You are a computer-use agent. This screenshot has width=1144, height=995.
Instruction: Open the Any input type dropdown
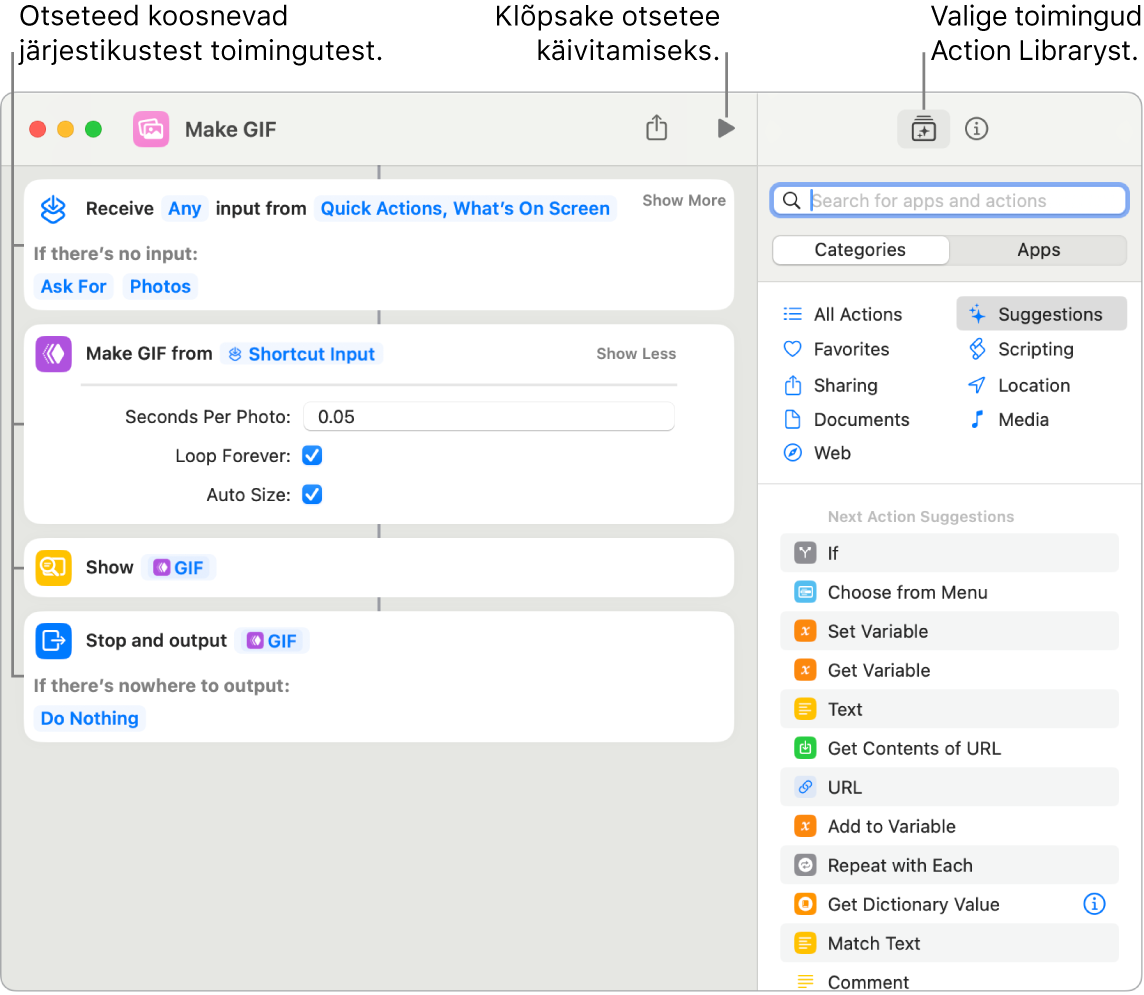[184, 209]
